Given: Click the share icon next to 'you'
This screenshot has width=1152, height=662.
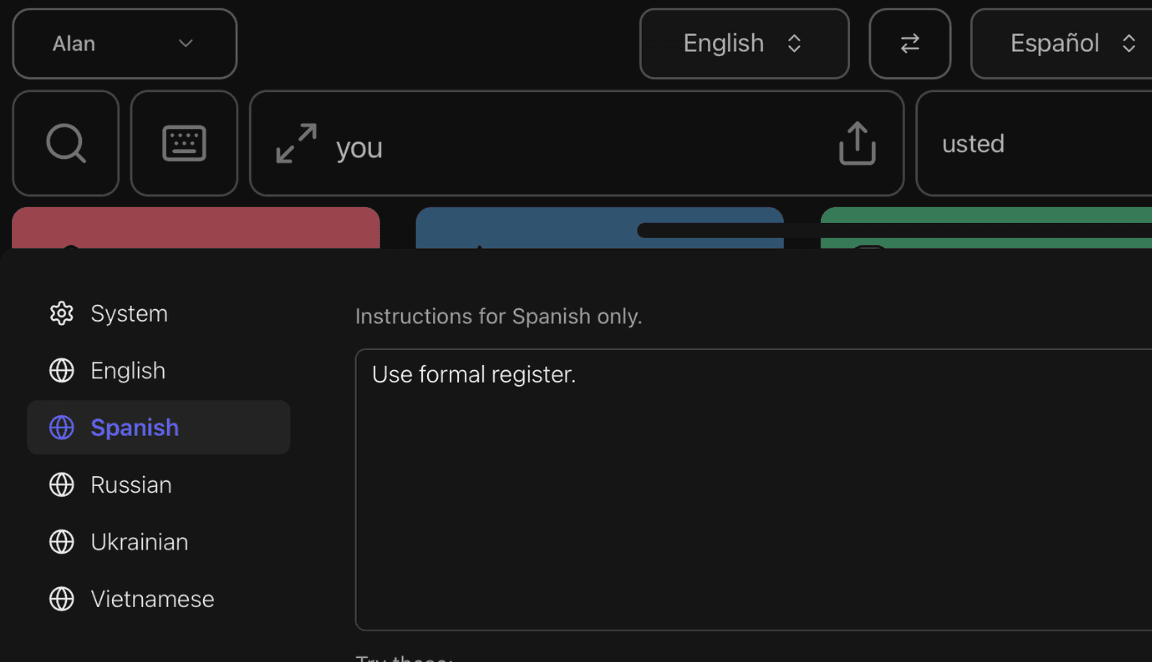Looking at the screenshot, I should pyautogui.click(x=856, y=144).
